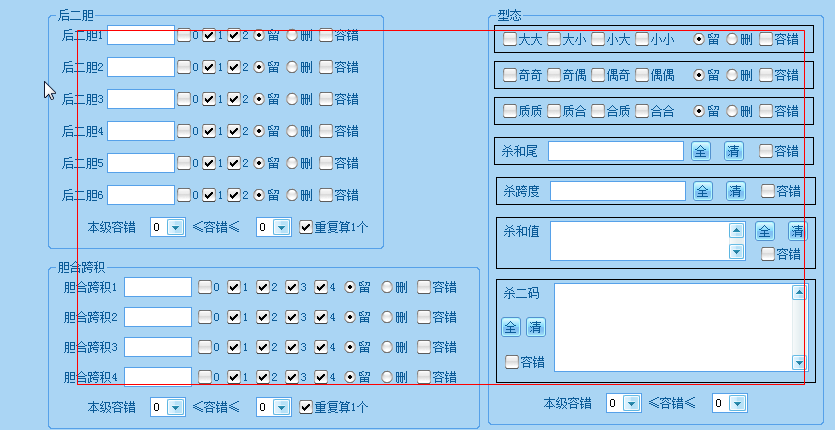Click 全 button under 杀二码
The width and height of the screenshot is (835, 430).
(x=511, y=327)
